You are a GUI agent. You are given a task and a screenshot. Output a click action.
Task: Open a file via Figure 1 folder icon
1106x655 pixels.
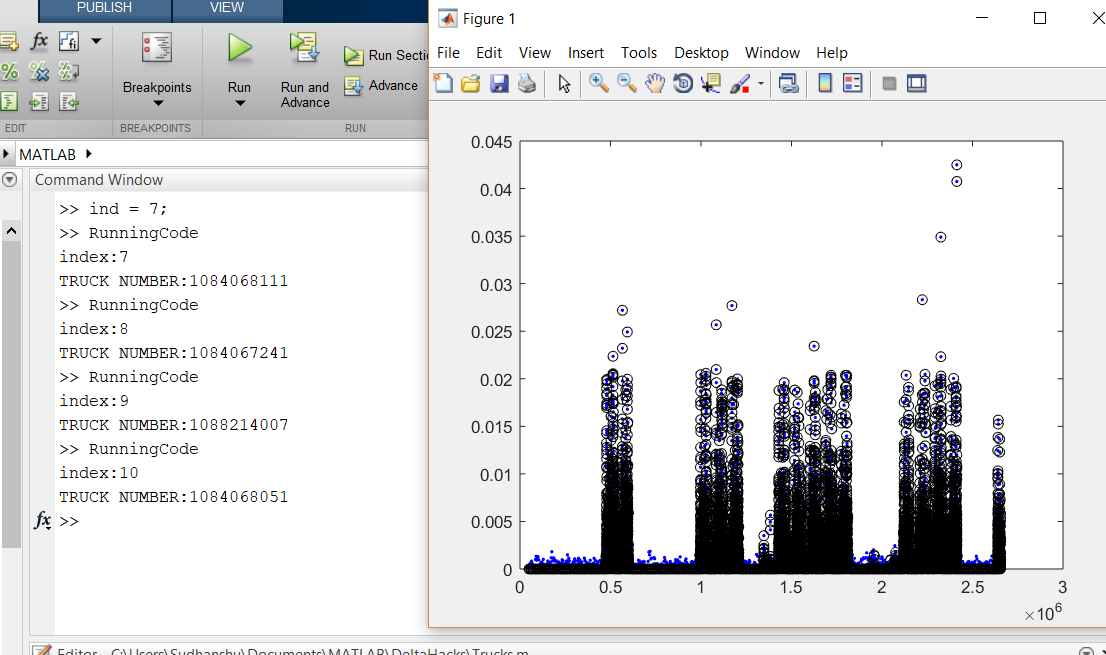[470, 84]
